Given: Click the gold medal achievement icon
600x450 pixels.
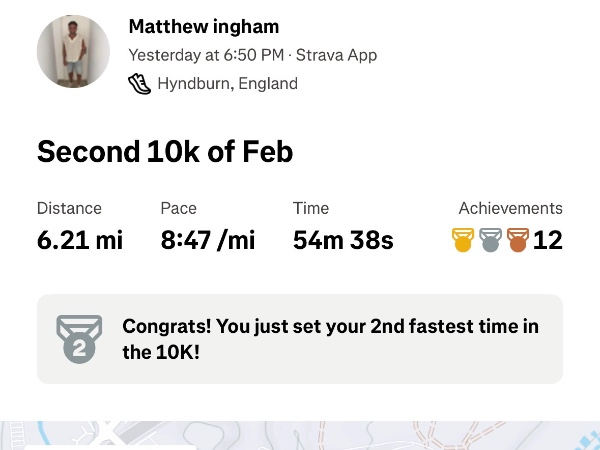Looking at the screenshot, I should [463, 241].
